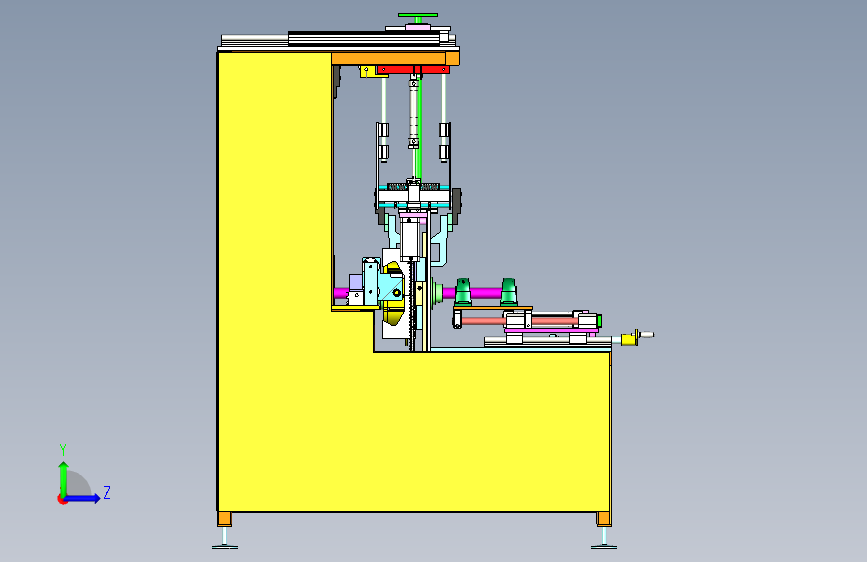This screenshot has height=562, width=867.
Task: Click the blue Z axis arrow of the triad
Action: tap(83, 498)
